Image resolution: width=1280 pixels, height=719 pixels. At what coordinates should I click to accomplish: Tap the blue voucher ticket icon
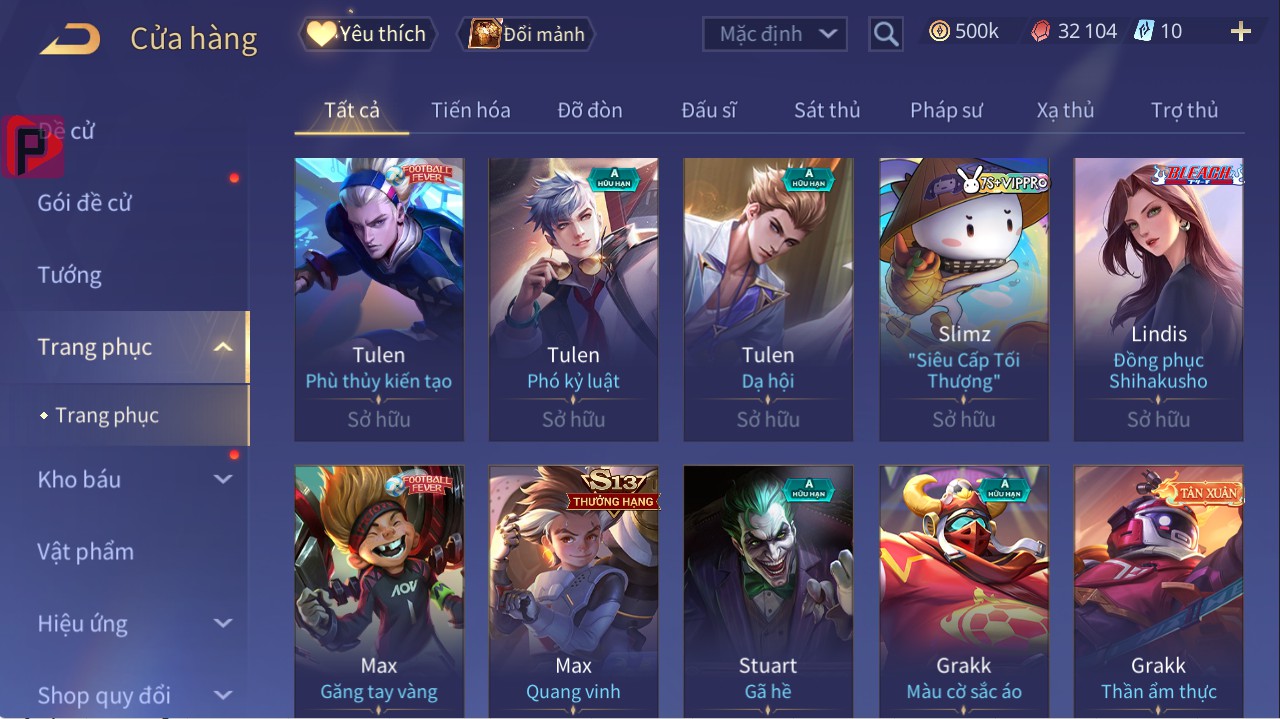1144,31
